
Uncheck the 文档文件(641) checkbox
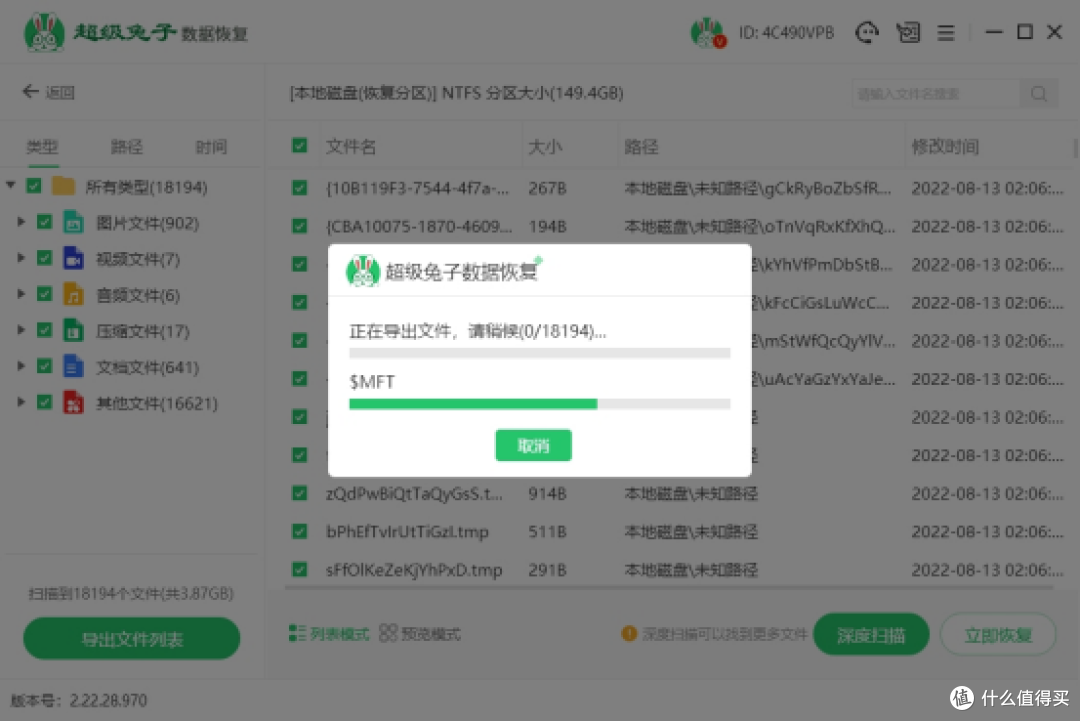45,366
